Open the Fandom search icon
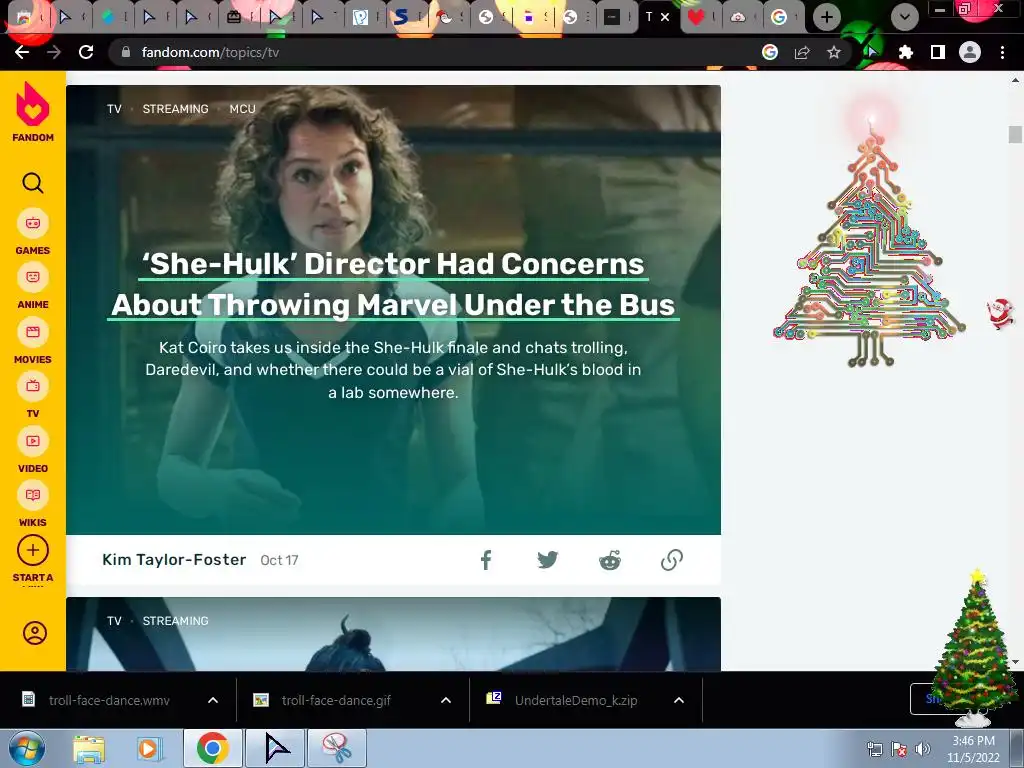The height and width of the screenshot is (768, 1024). [x=33, y=183]
